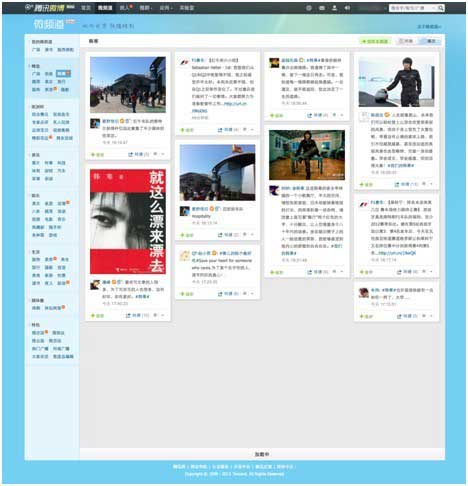
Task: Click the repost icon on the flame avatar post
Action: coord(309,115)
